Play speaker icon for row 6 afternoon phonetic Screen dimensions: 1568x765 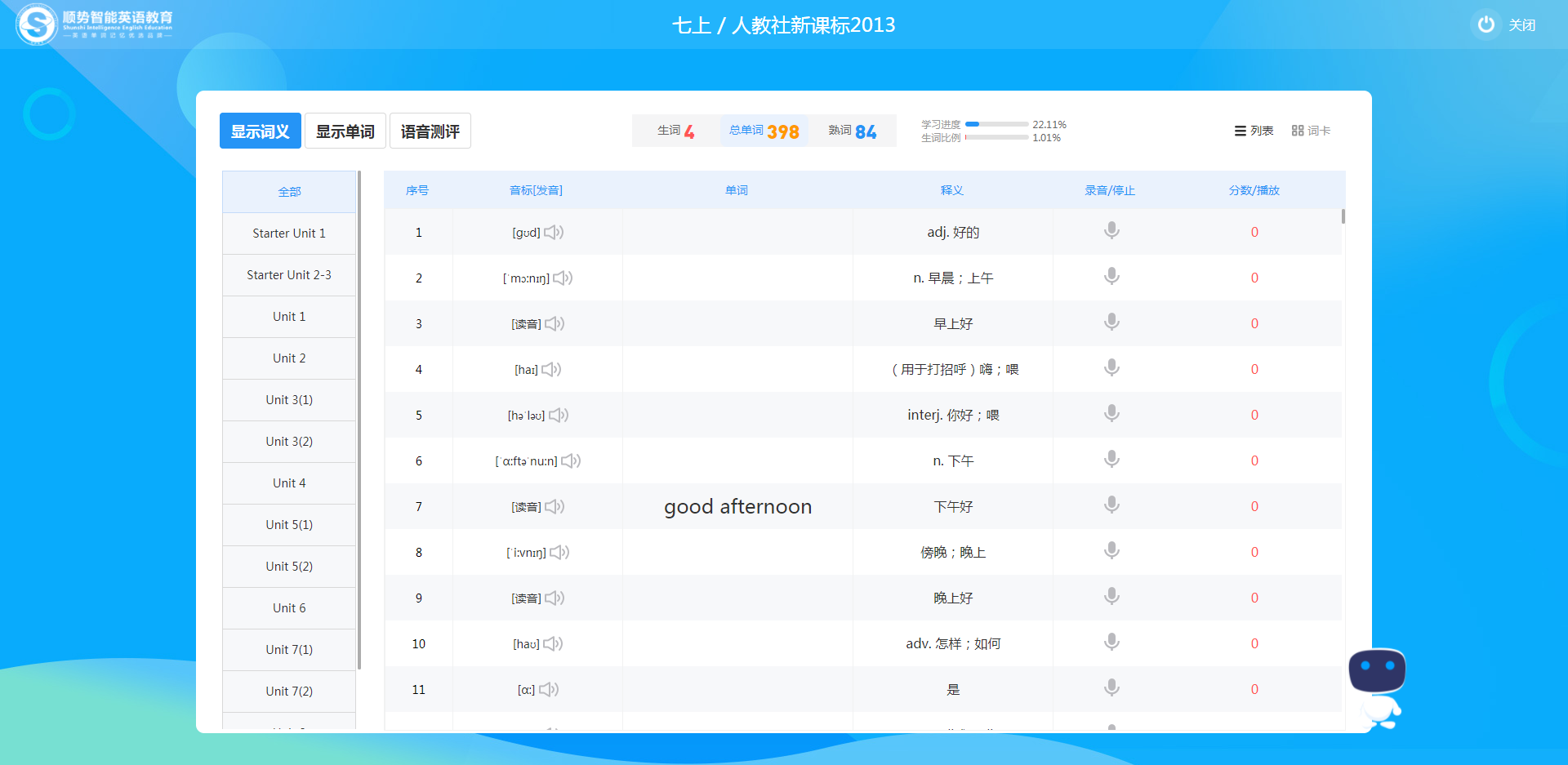click(571, 461)
